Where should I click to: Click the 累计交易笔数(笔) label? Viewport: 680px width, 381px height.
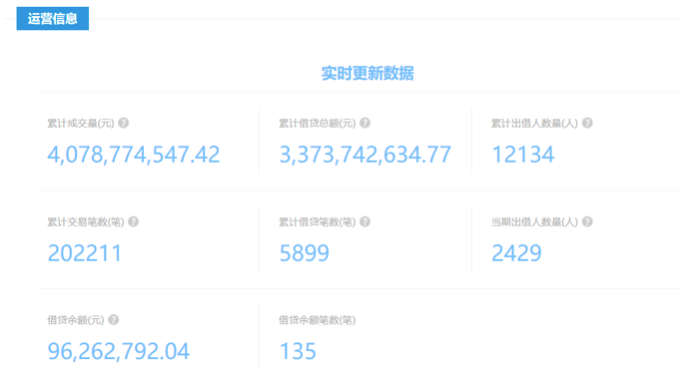[x=86, y=222]
